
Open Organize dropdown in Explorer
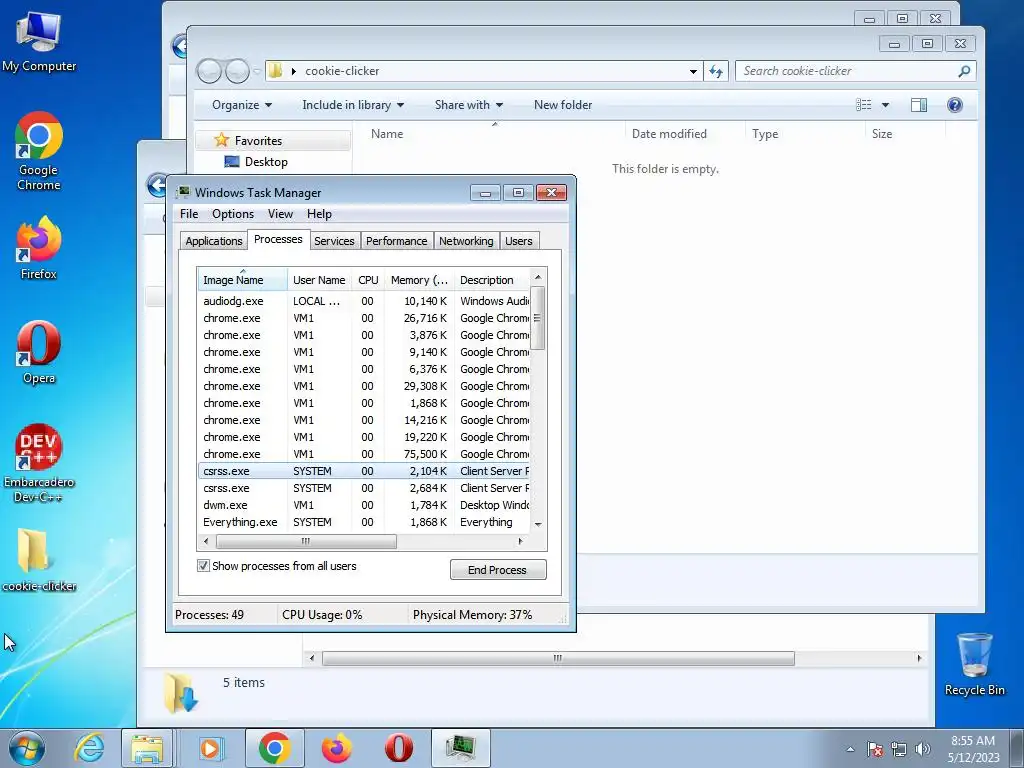click(242, 105)
